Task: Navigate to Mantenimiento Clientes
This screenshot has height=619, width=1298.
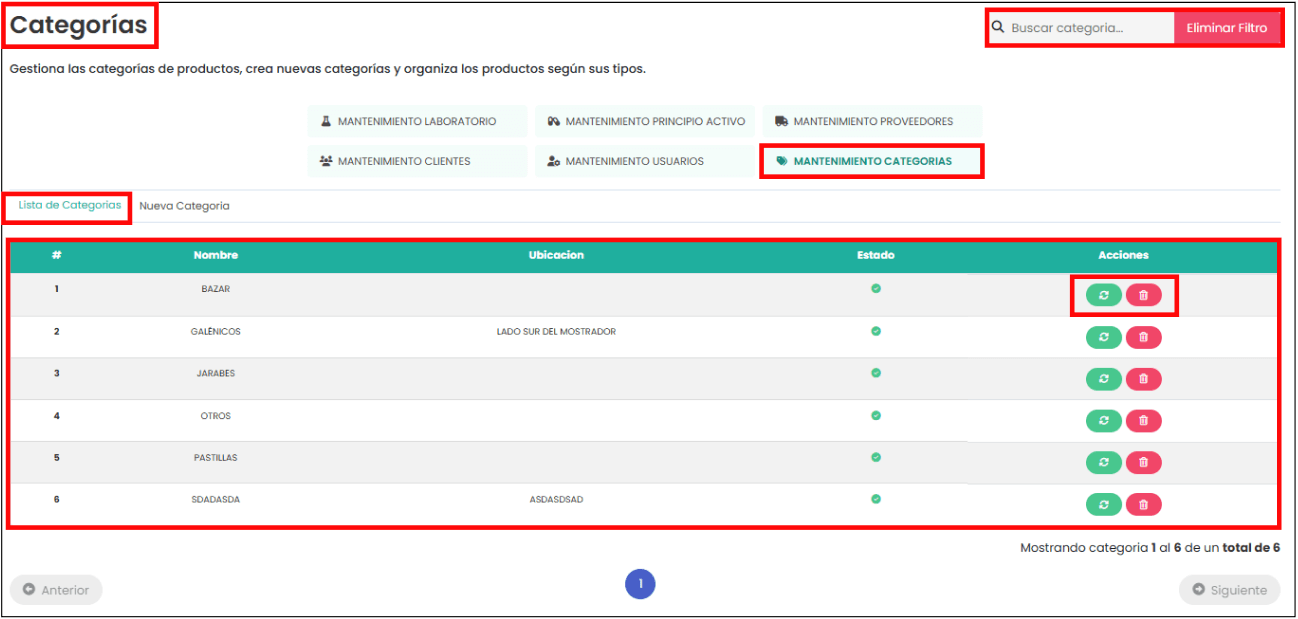Action: pos(417,161)
